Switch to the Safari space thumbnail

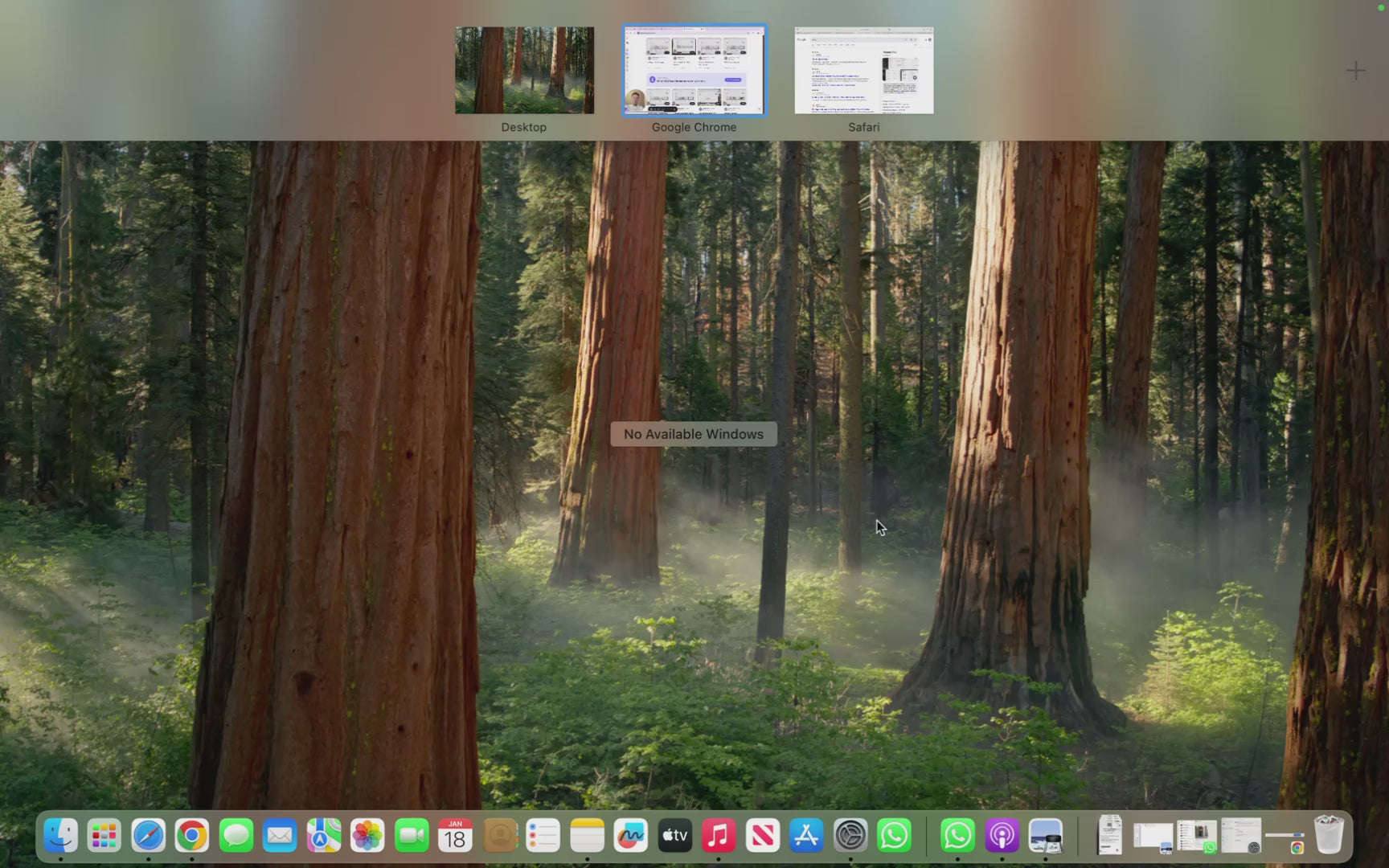(864, 71)
